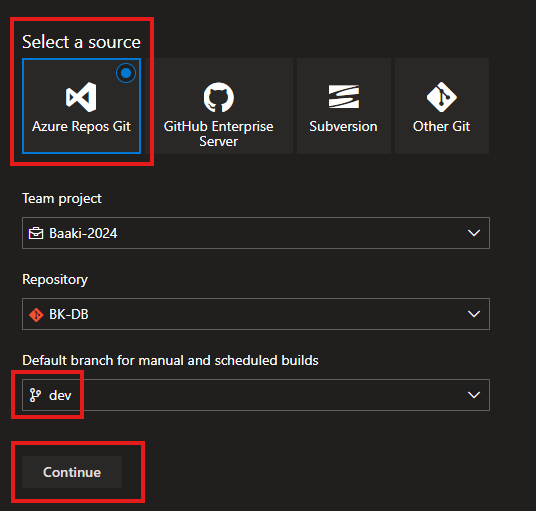Expand the Team project dropdown chevron
Screen dimensions: 536x511
(474, 233)
